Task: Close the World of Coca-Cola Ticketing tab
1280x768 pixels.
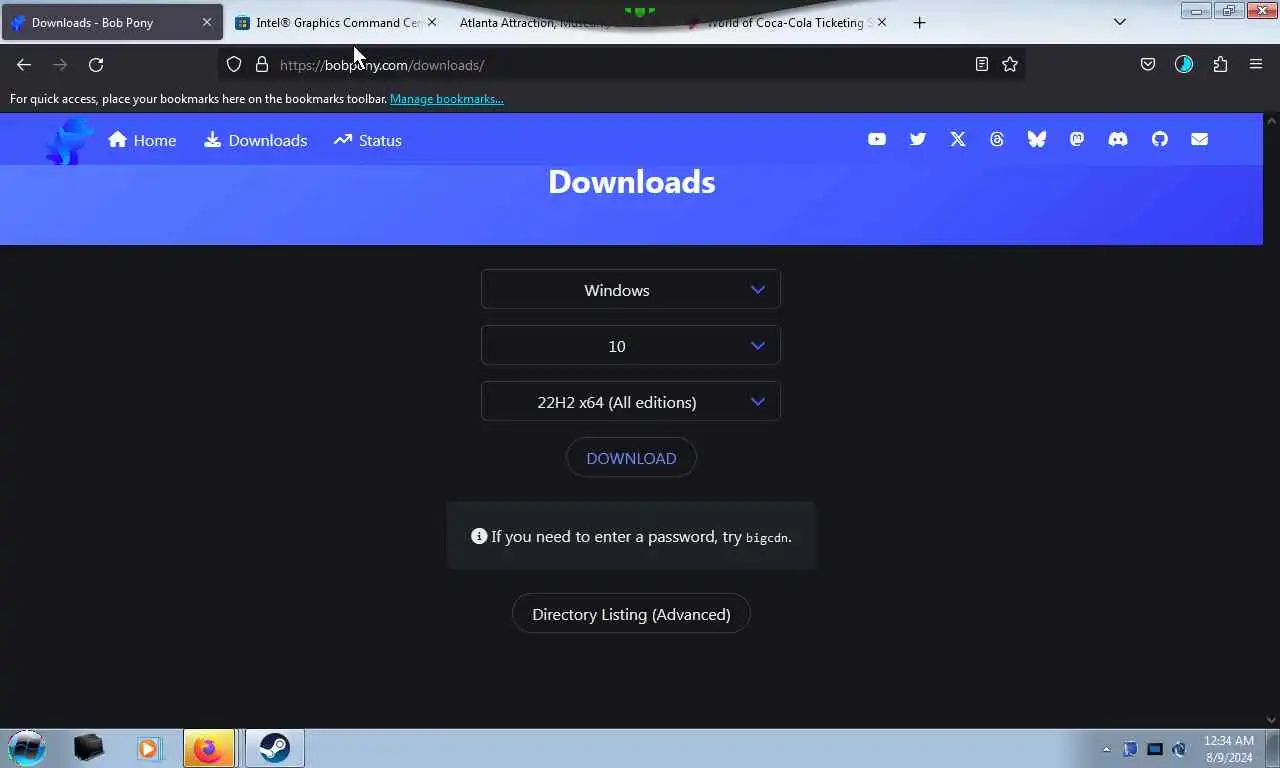Action: pyautogui.click(x=882, y=22)
